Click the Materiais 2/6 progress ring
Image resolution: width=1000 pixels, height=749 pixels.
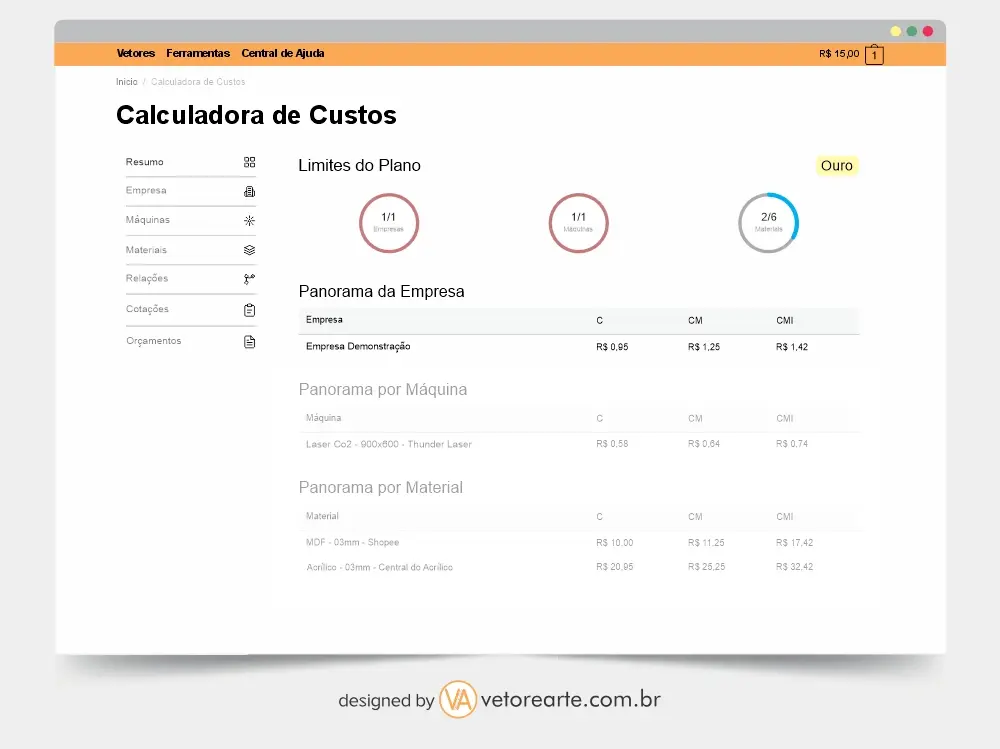point(768,223)
